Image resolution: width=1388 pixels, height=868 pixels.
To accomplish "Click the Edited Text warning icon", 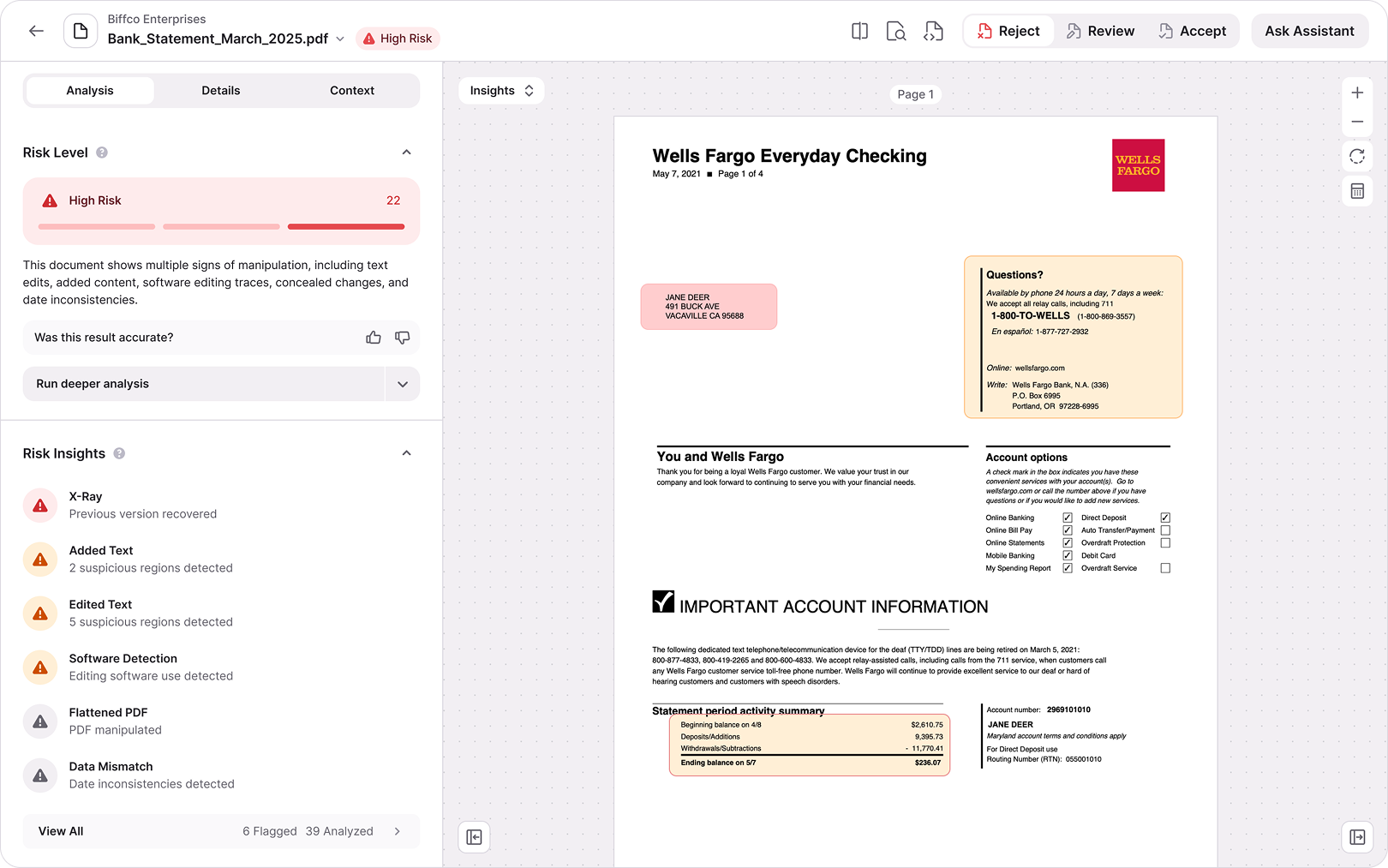I will tap(40, 614).
